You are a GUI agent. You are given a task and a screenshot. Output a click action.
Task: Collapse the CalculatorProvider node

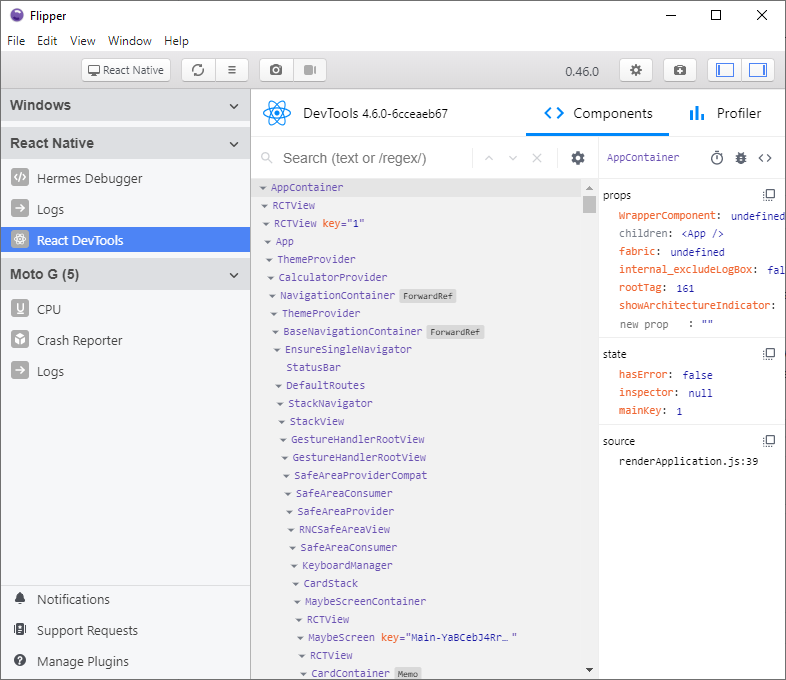[x=271, y=278]
